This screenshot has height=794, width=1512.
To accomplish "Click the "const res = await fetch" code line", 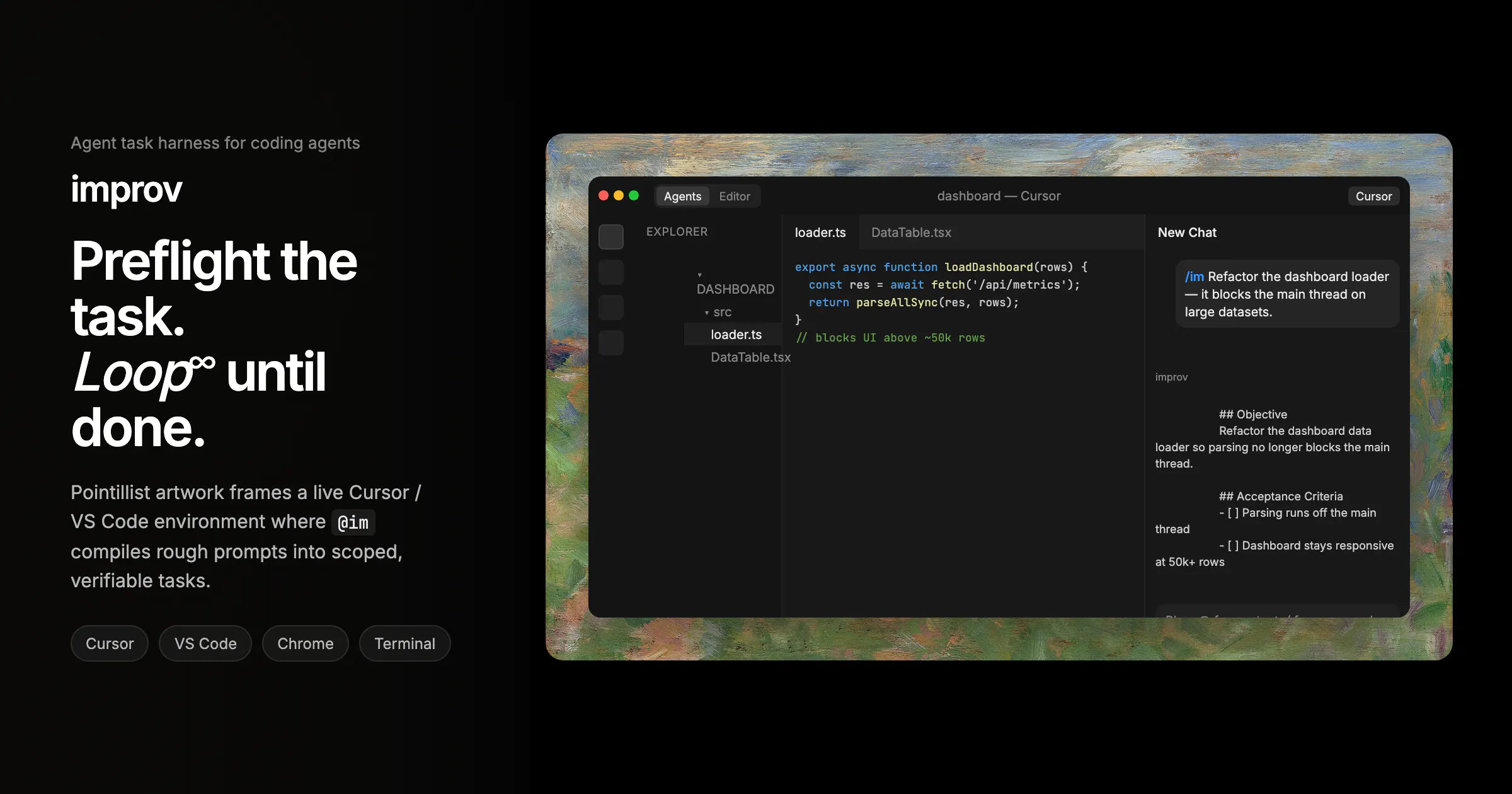I will click(x=944, y=285).
